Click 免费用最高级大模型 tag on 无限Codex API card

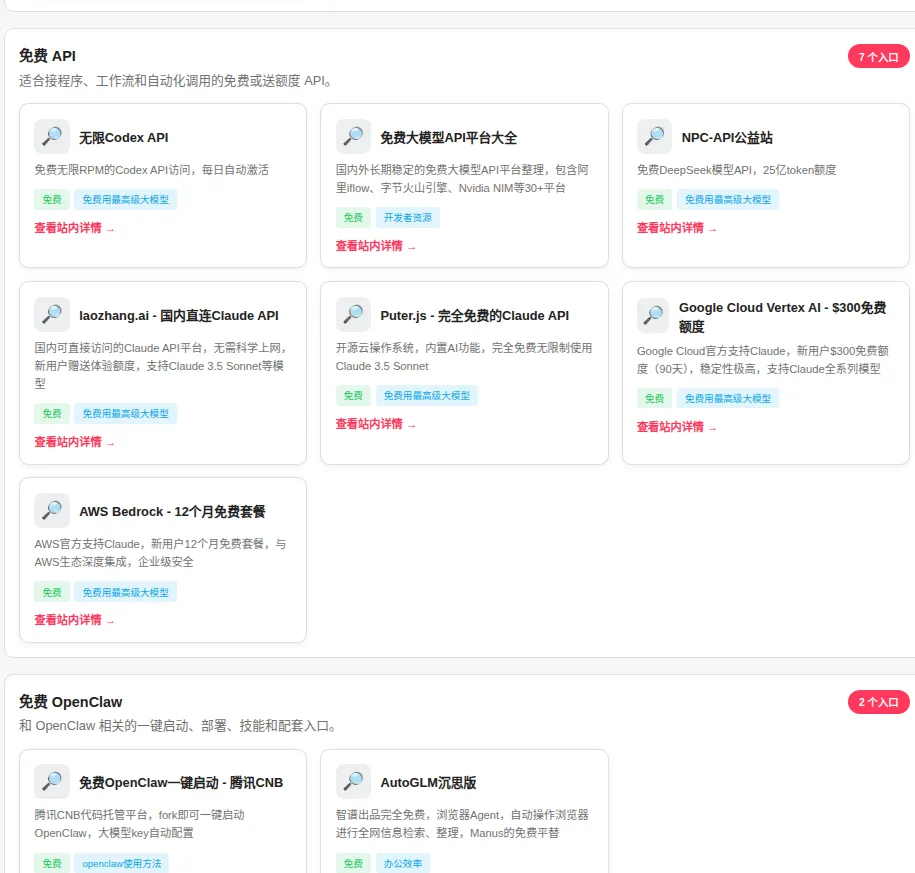(x=125, y=200)
